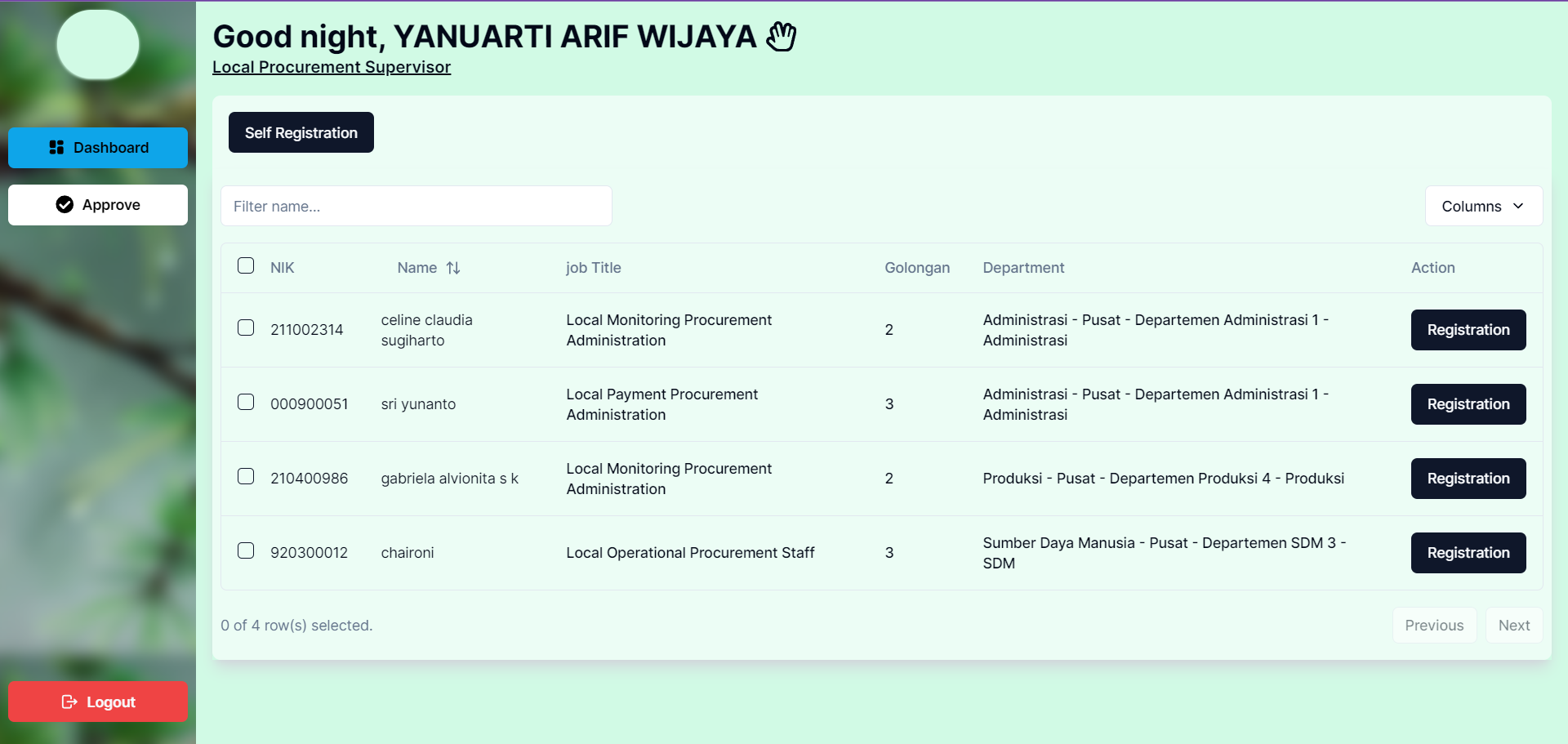Click the Local Procurement Supervisor link
The width and height of the screenshot is (1568, 744).
(331, 66)
